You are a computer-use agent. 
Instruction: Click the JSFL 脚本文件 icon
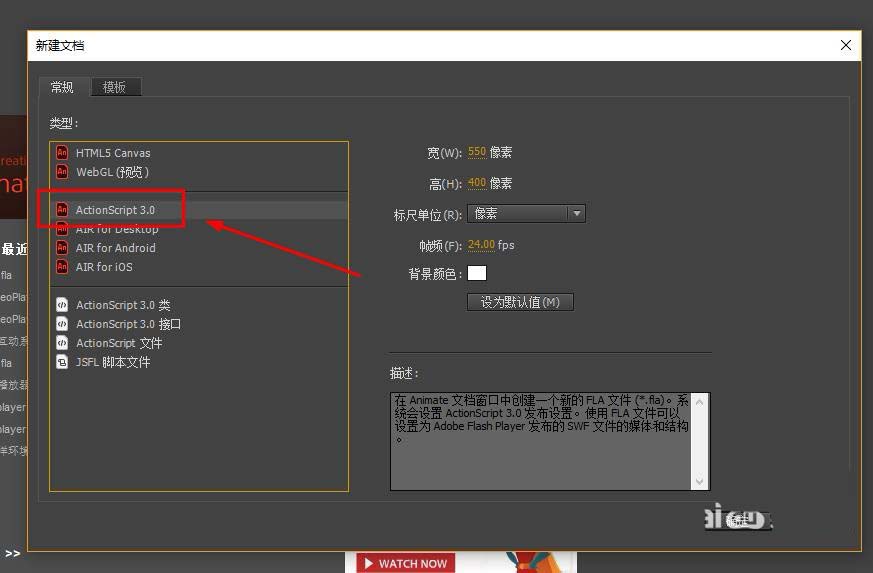[x=62, y=362]
